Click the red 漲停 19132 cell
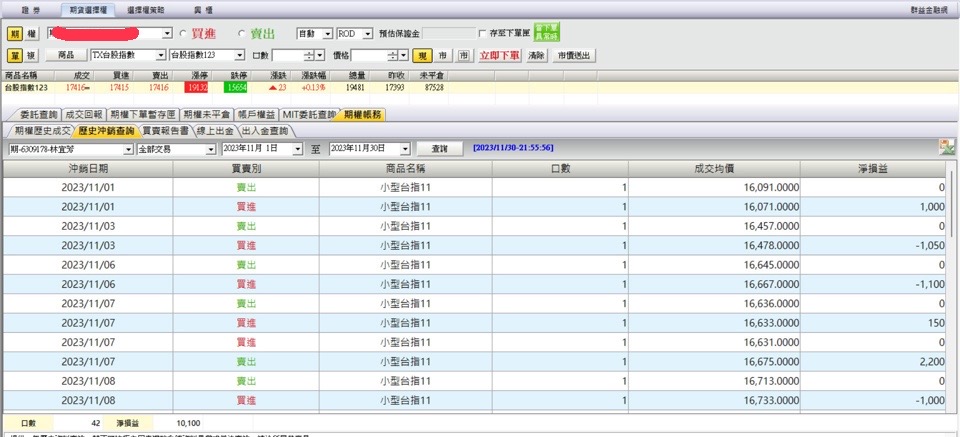The image size is (960, 437). pyautogui.click(x=196, y=88)
